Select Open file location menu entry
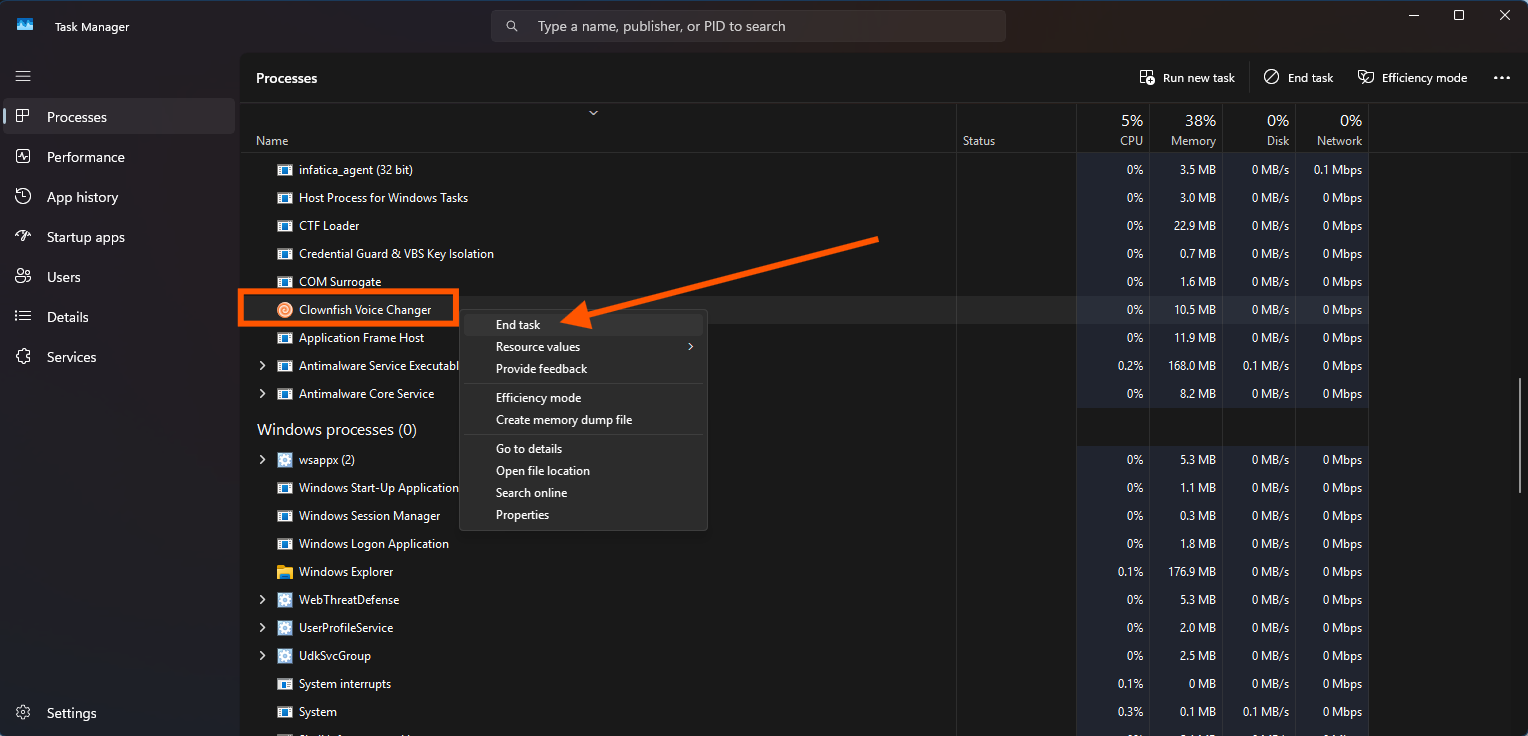The width and height of the screenshot is (1528, 736). click(x=542, y=471)
